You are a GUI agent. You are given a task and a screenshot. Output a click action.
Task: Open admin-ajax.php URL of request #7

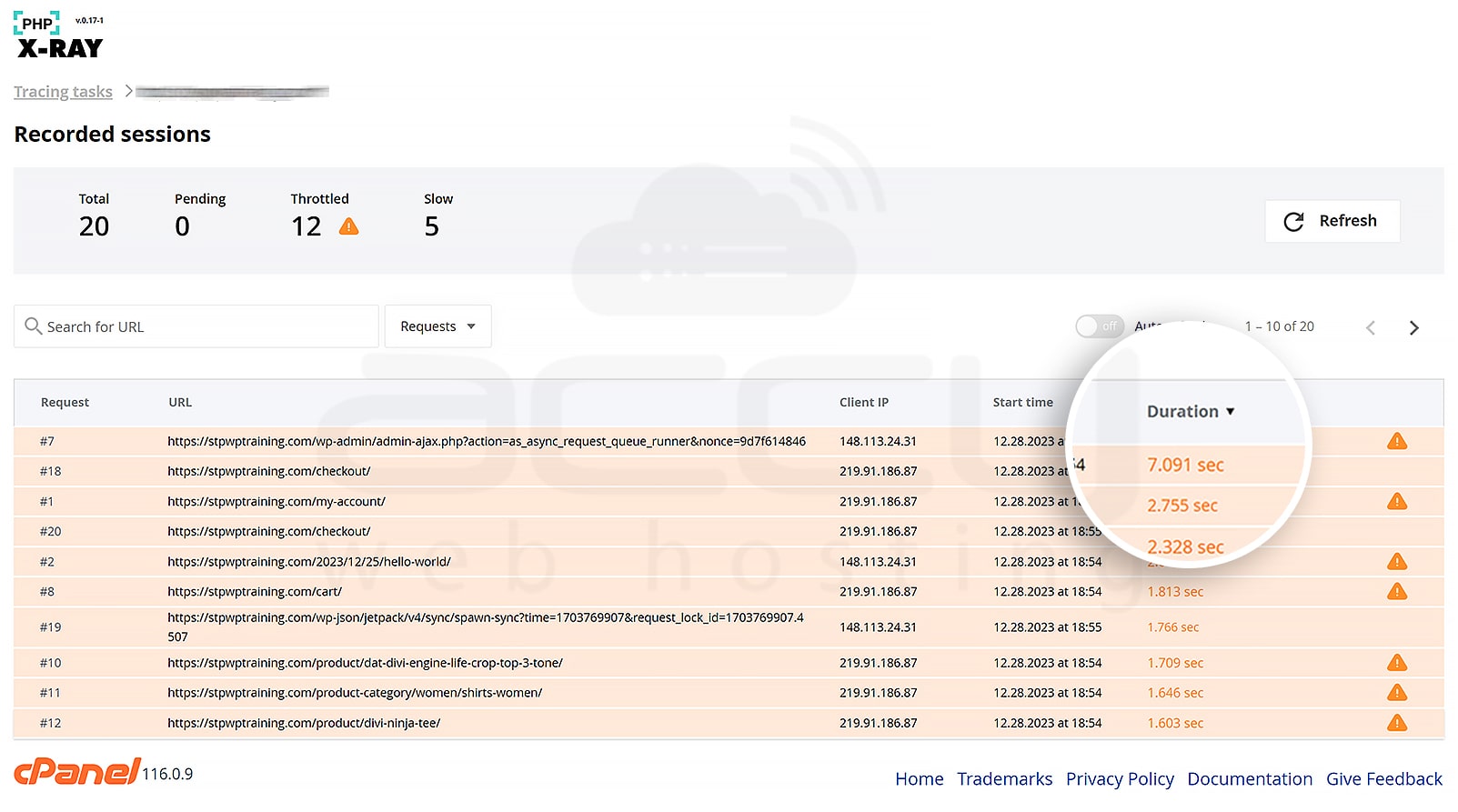tap(487, 442)
